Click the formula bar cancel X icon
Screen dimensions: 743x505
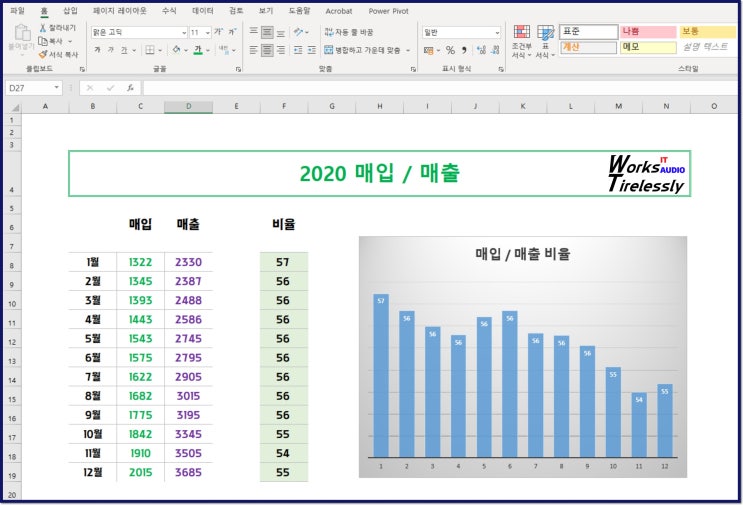tap(90, 88)
